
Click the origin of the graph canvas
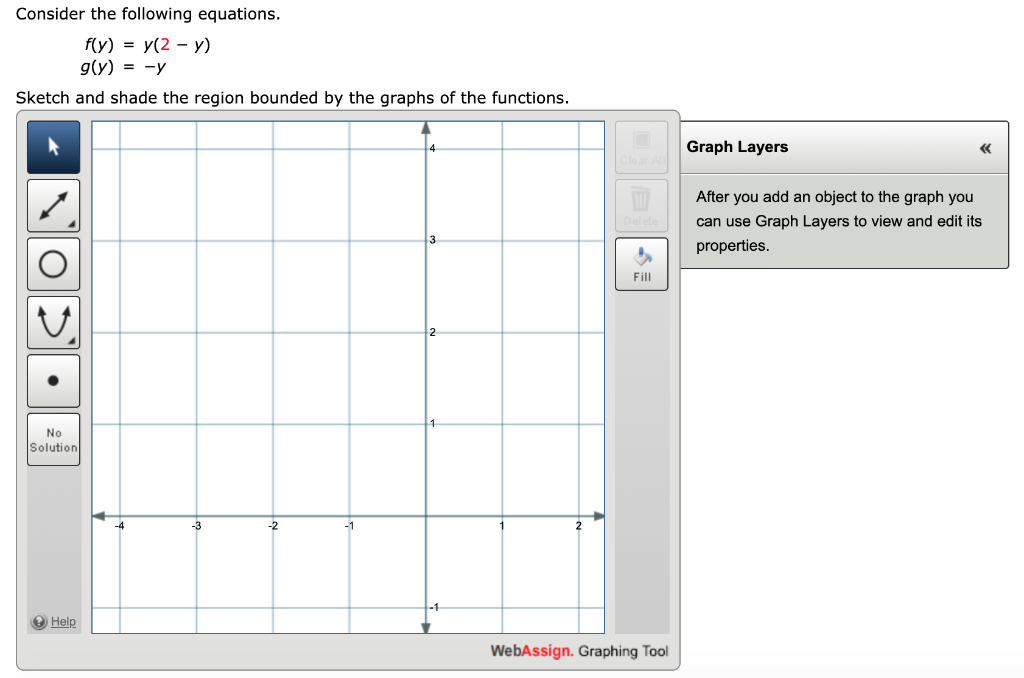[425, 517]
